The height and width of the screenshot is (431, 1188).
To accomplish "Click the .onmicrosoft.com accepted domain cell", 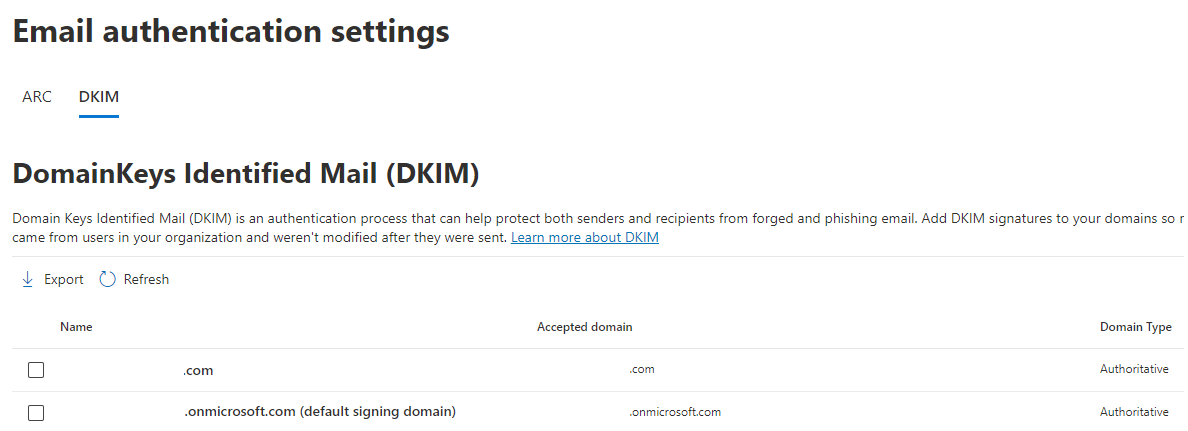I will (675, 412).
